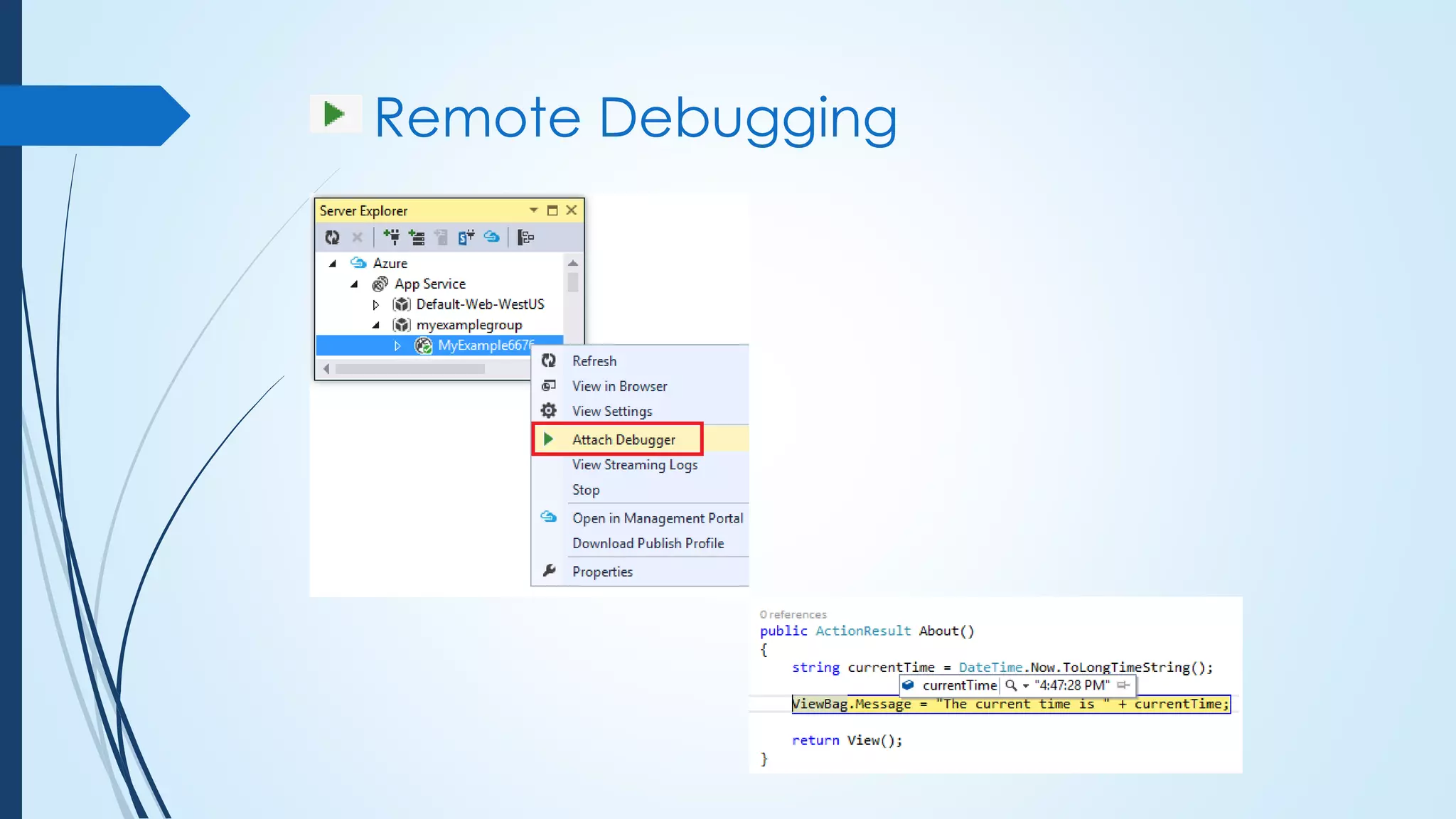
Task: Click the vertical scrollbar up arrow
Action: pos(573,263)
